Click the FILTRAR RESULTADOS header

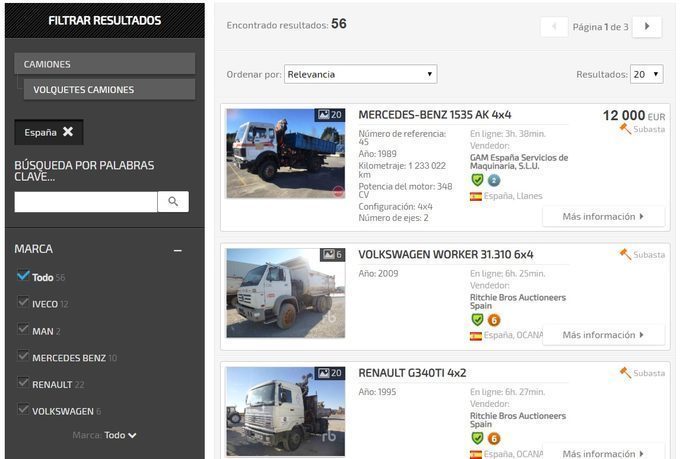click(105, 20)
